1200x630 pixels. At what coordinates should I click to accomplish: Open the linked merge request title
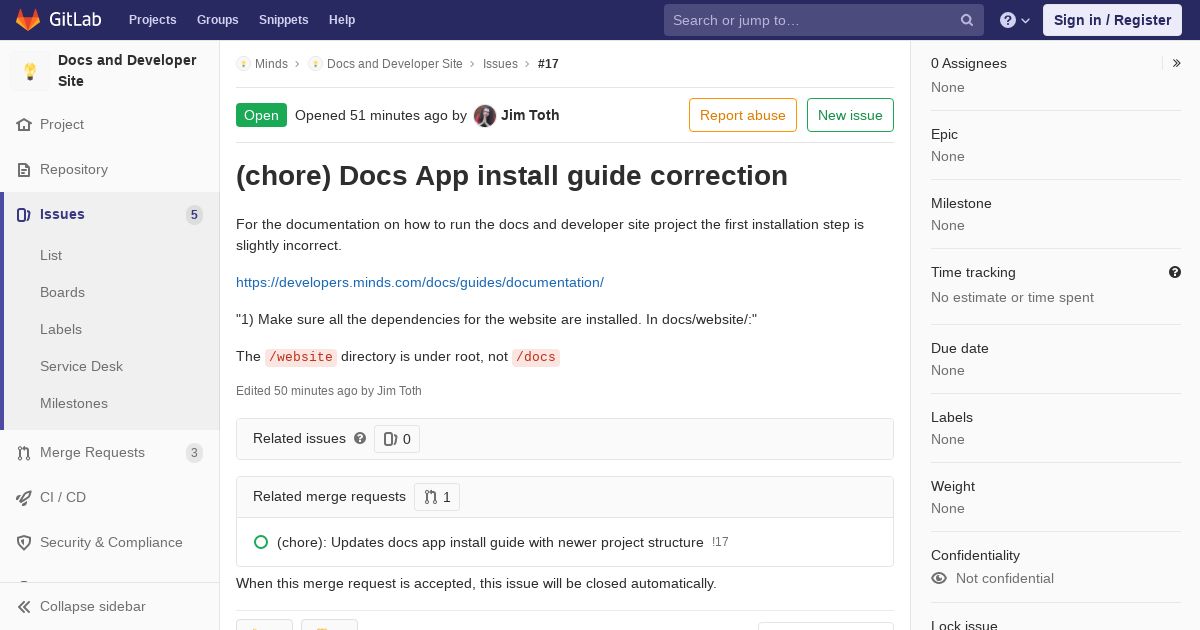pyautogui.click(x=490, y=542)
